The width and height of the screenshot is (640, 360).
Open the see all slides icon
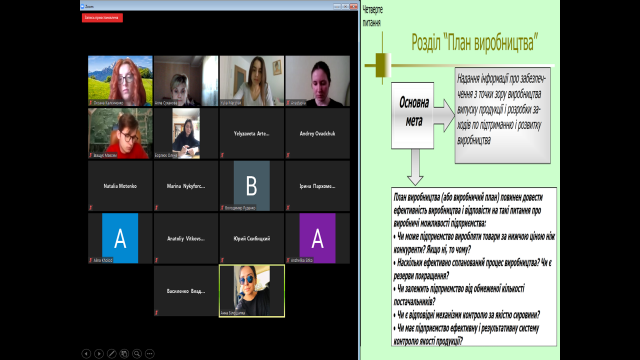(x=124, y=353)
